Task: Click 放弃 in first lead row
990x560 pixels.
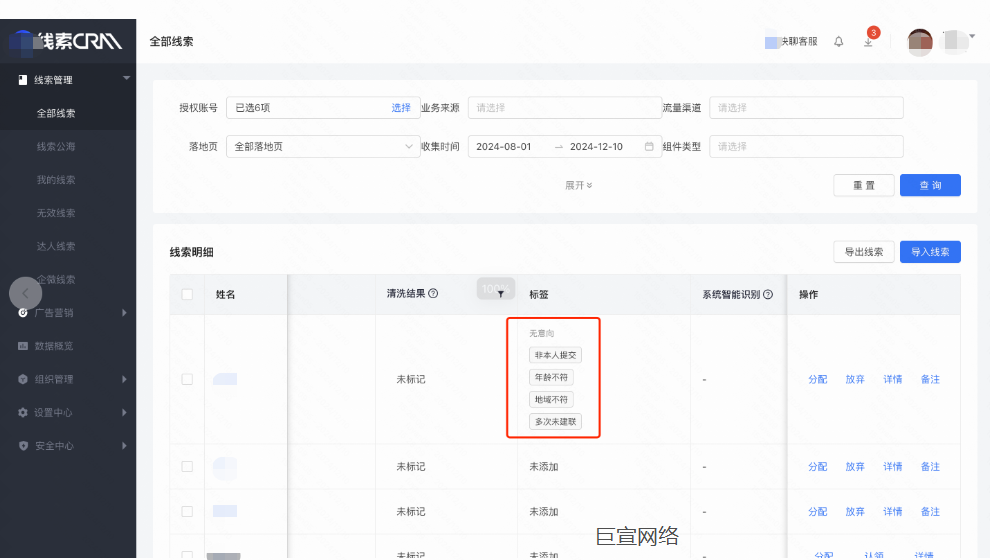Action: point(855,379)
